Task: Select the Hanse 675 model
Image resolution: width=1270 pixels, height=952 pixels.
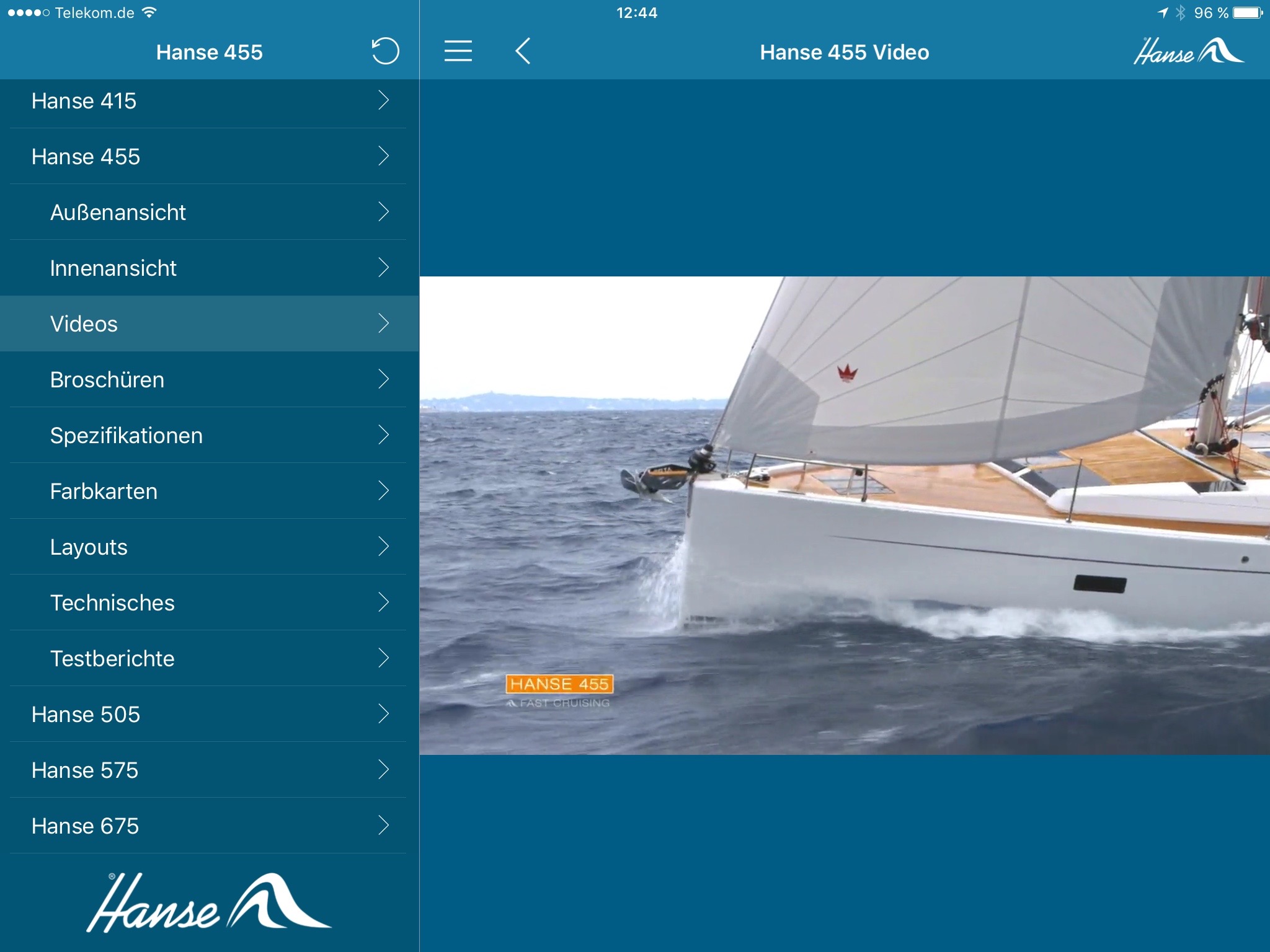Action: click(86, 826)
